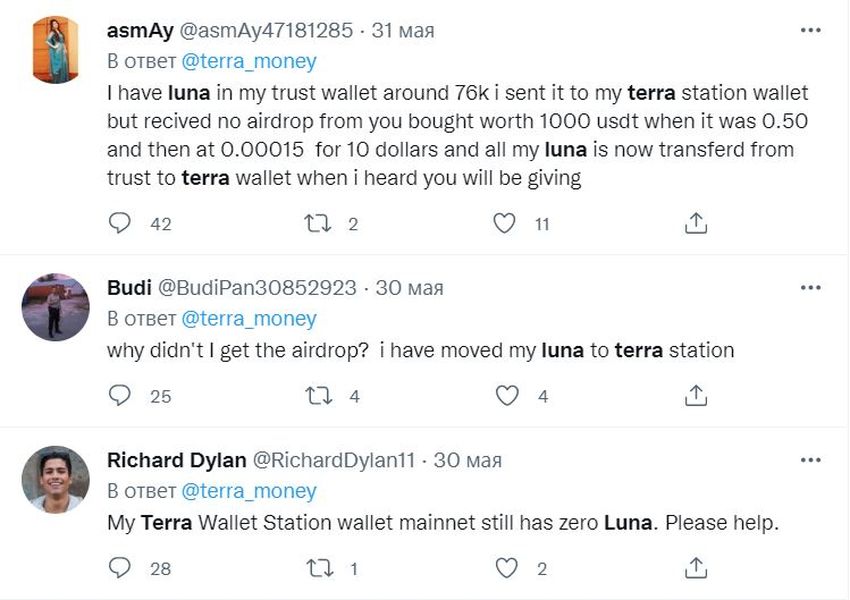Open more options on Richard Dylan's tweet

click(x=810, y=460)
